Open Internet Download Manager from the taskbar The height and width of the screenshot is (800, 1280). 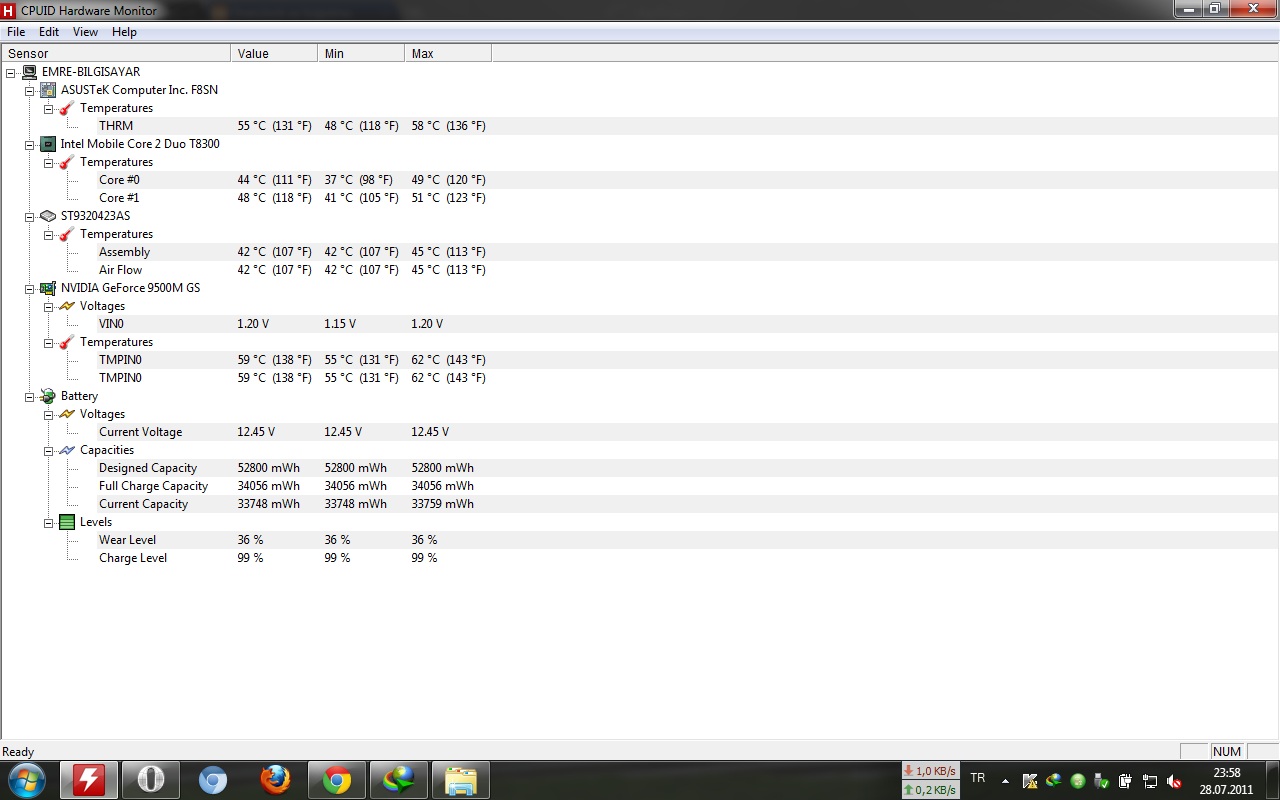pyautogui.click(x=399, y=779)
